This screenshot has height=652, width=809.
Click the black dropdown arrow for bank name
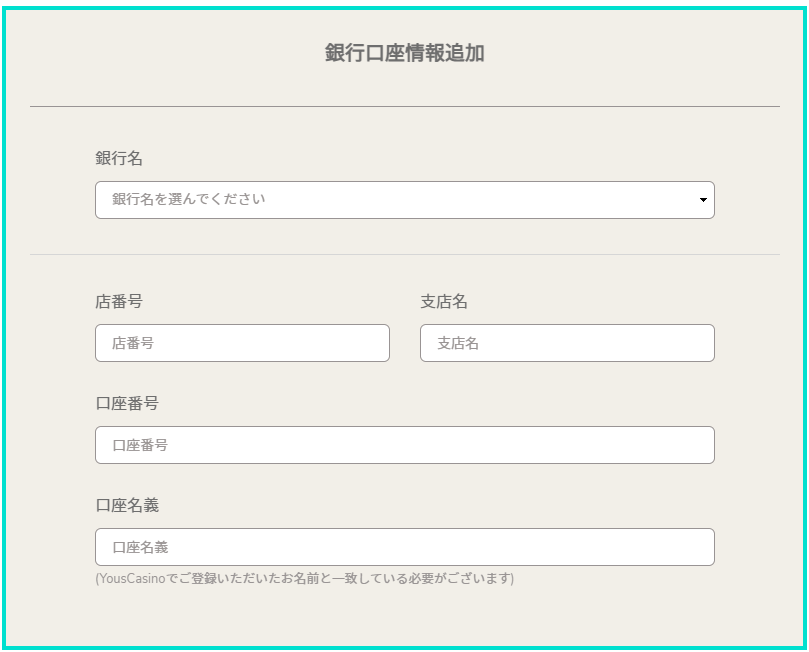pyautogui.click(x=703, y=200)
